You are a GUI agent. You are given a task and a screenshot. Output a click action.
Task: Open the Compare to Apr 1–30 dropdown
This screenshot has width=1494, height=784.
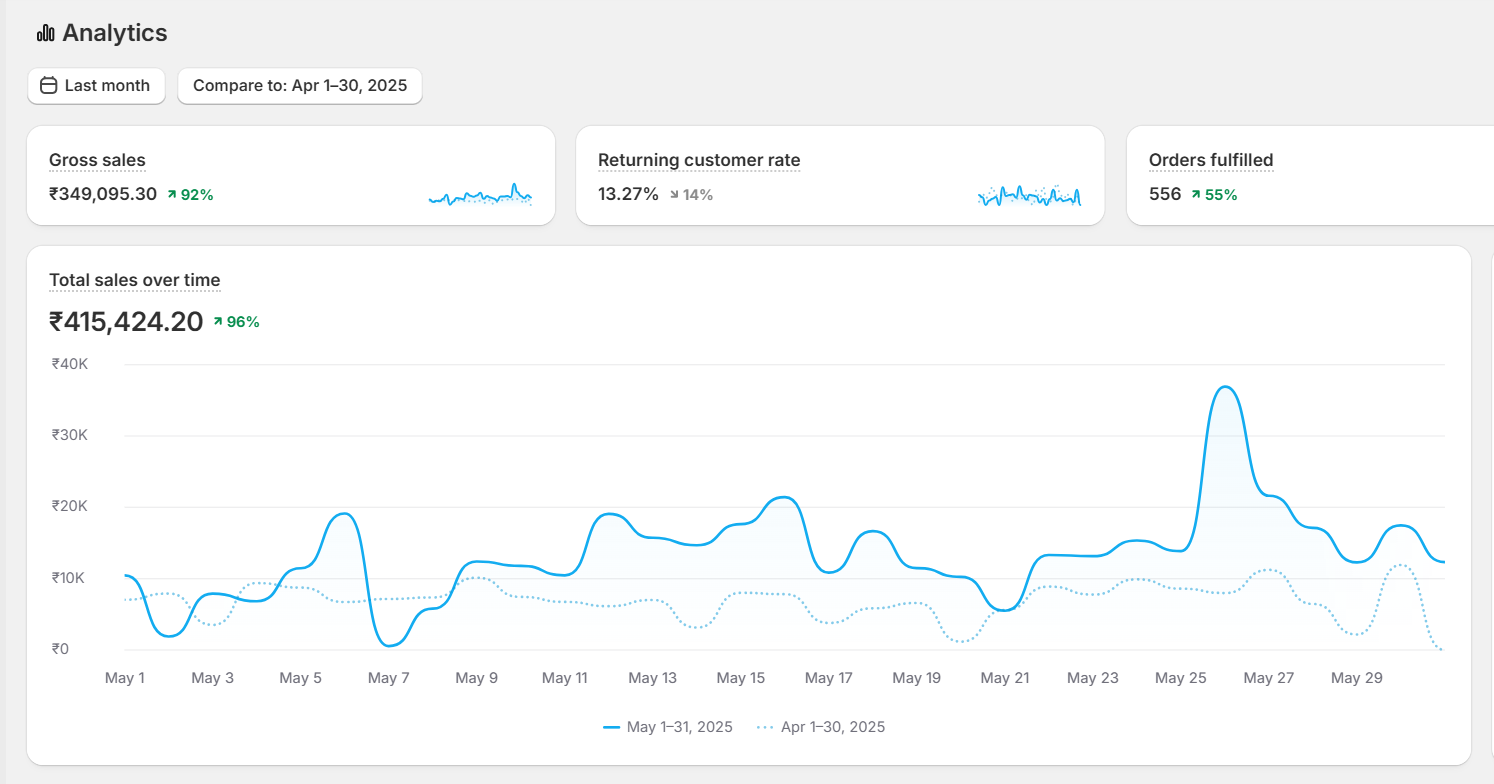(299, 86)
